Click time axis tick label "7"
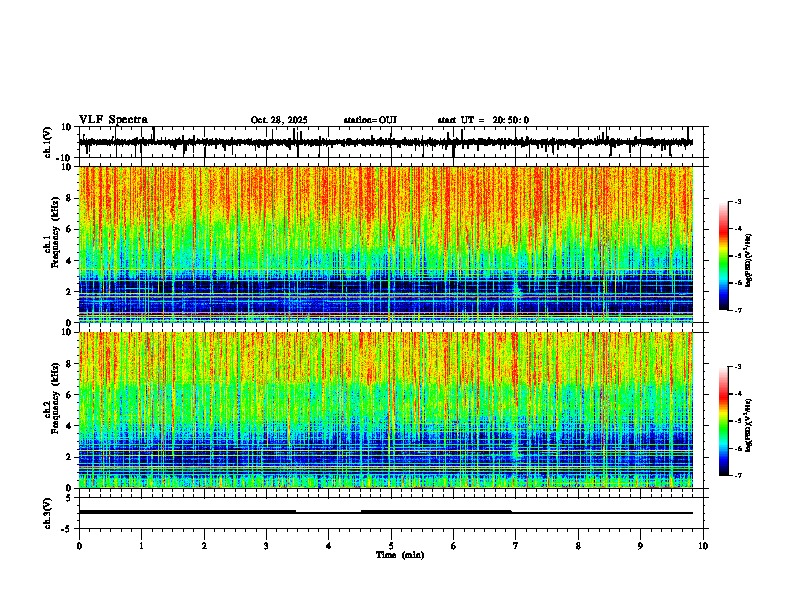Screen dimensions: 792x612 click(x=515, y=546)
